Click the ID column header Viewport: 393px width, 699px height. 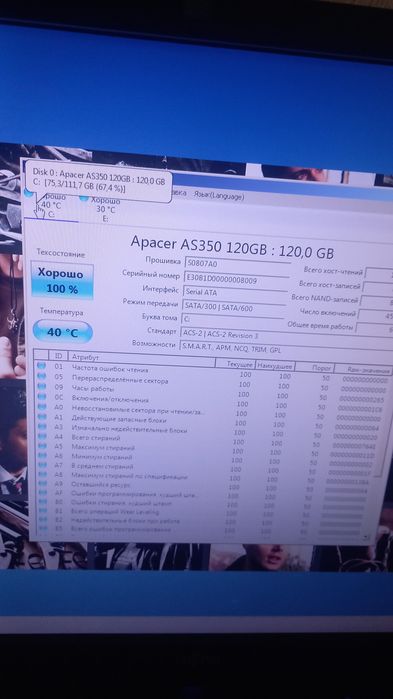coord(58,355)
